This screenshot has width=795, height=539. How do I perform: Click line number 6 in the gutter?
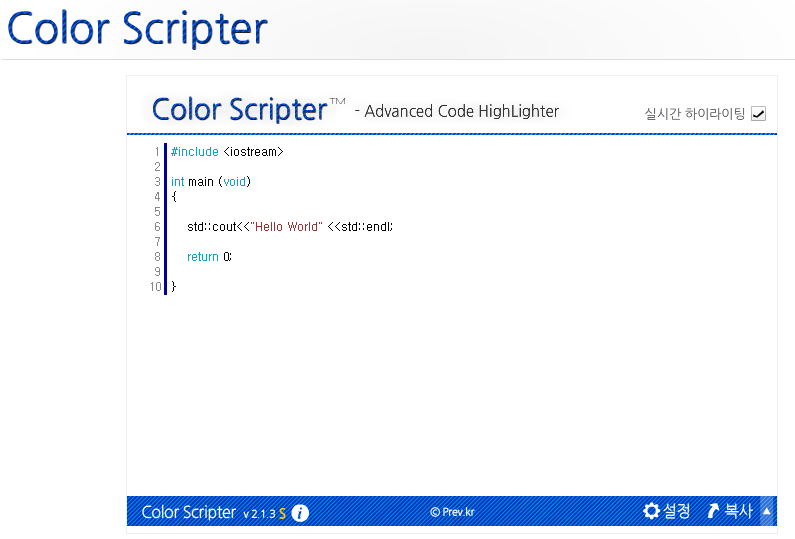(157, 227)
